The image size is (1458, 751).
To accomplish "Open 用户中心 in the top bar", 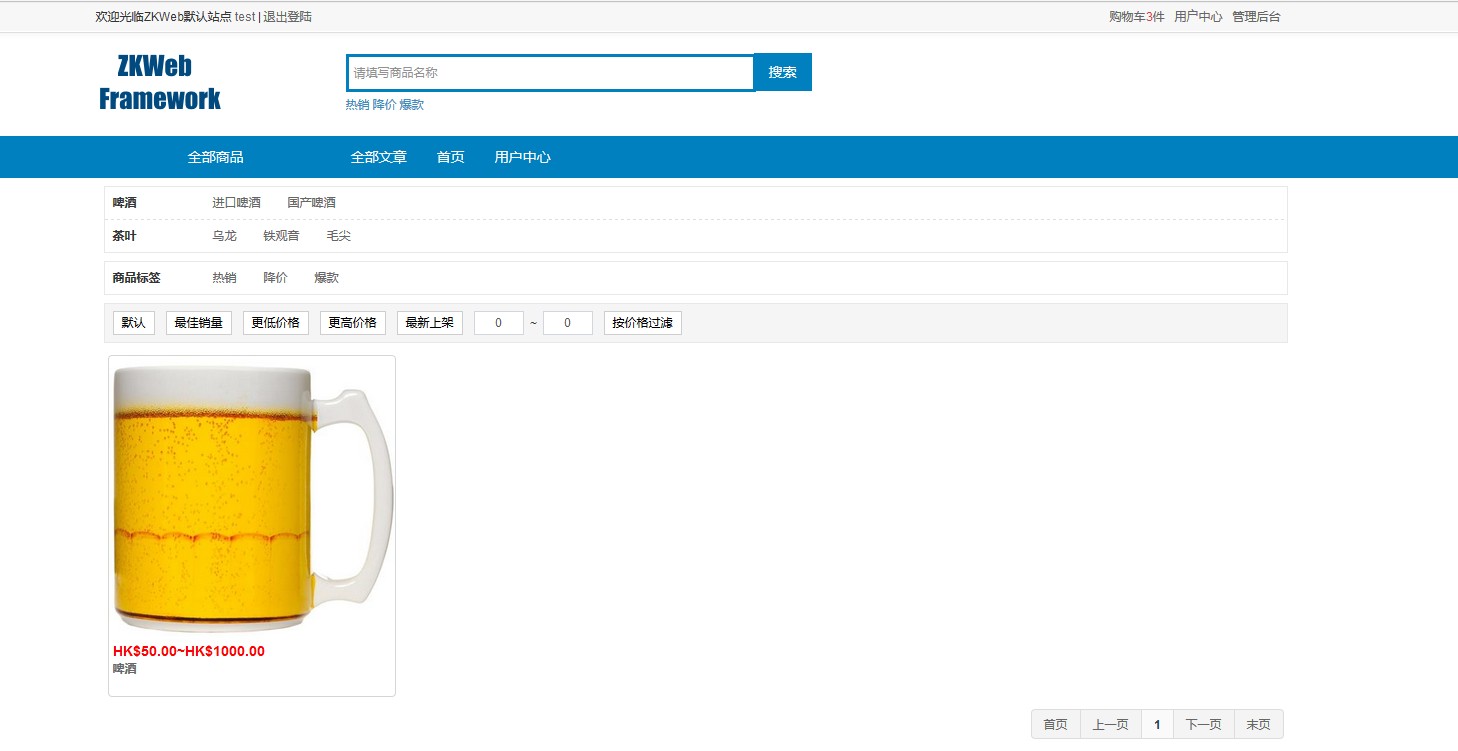I will click(1198, 17).
